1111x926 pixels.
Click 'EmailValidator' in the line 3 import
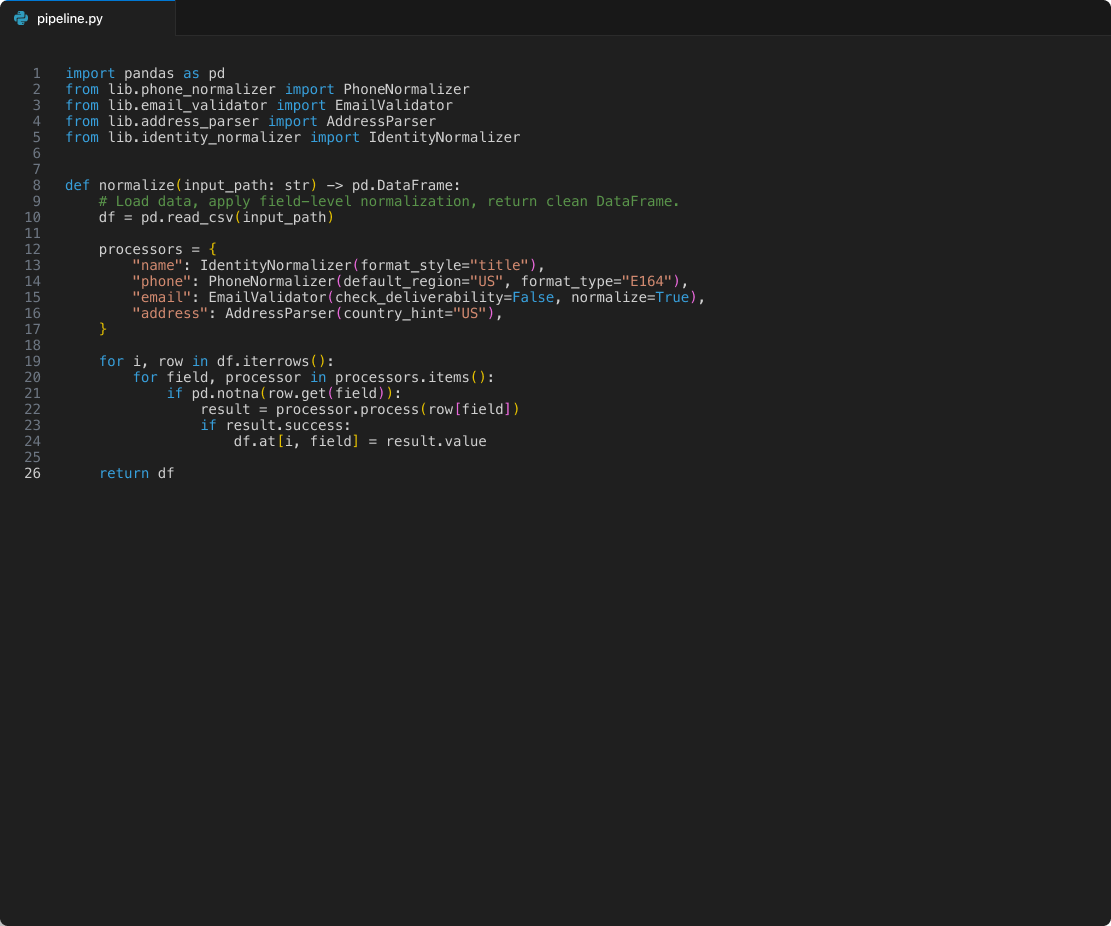[x=393, y=106]
